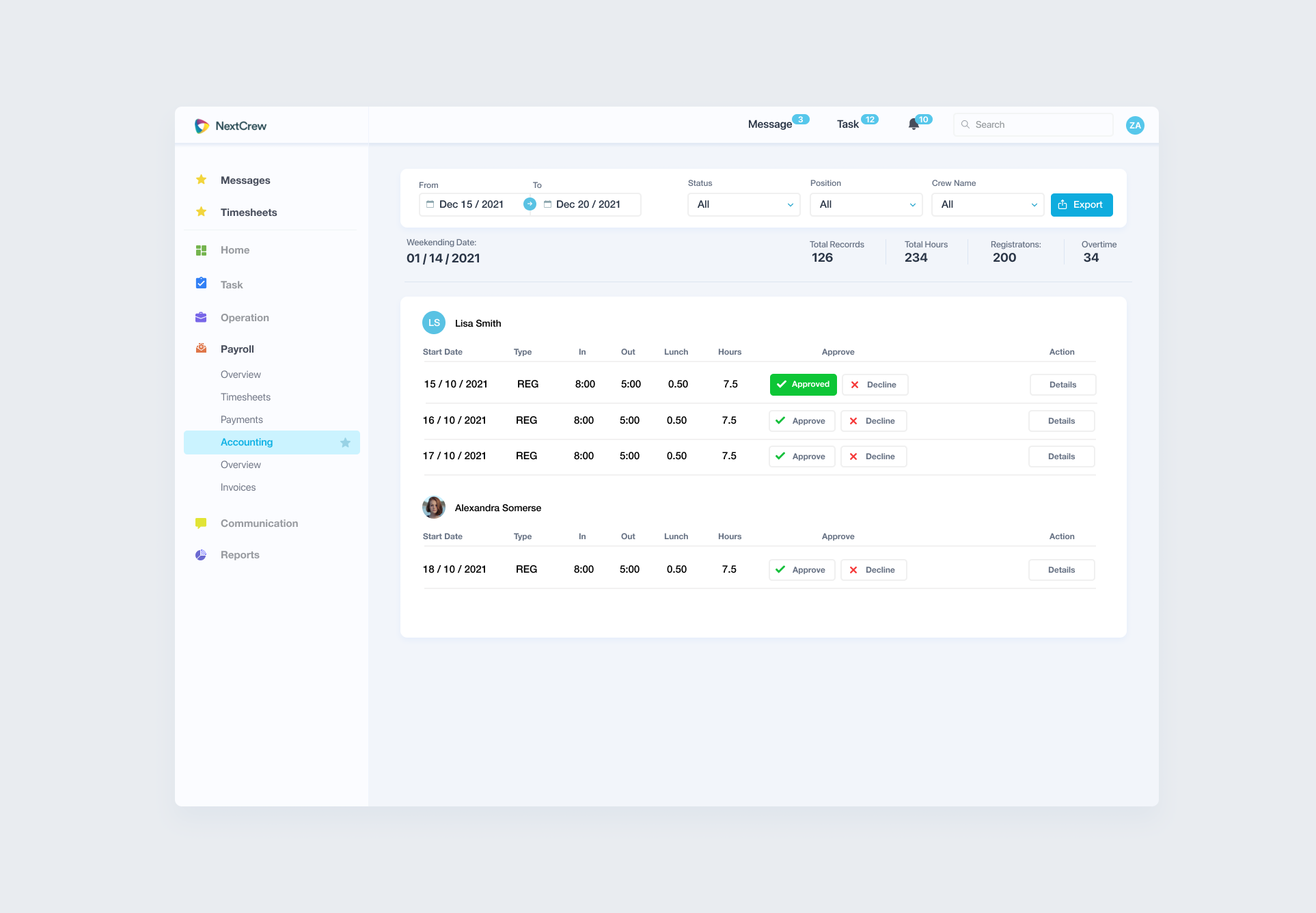Open the notification bell icon
This screenshot has width=1316, height=913.
[914, 124]
